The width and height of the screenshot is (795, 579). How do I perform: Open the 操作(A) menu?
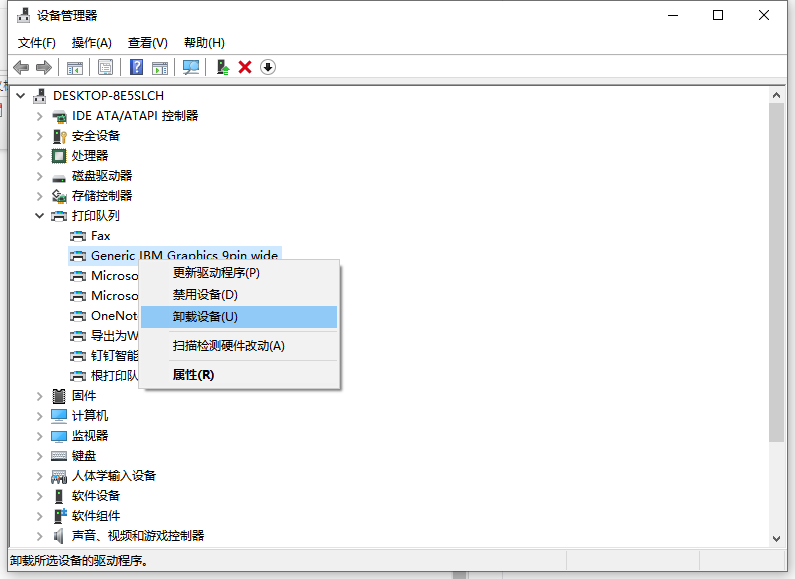point(91,43)
